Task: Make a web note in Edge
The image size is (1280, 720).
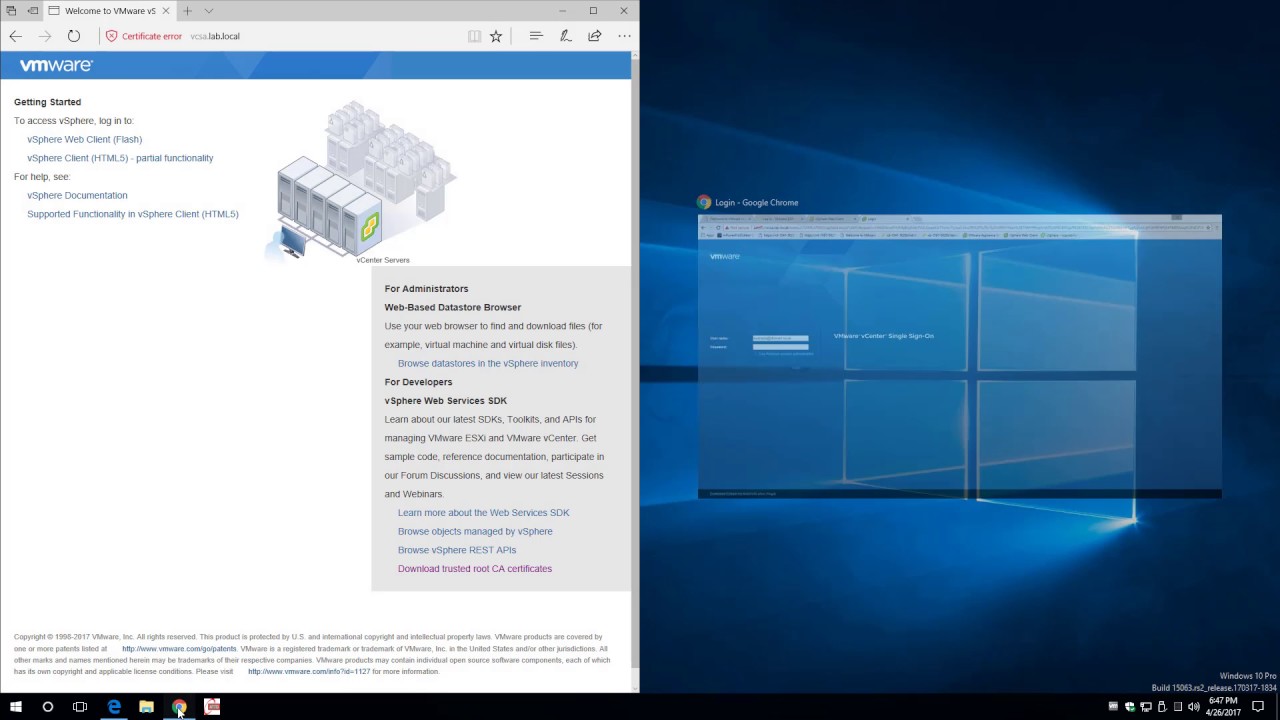Action: click(x=565, y=36)
